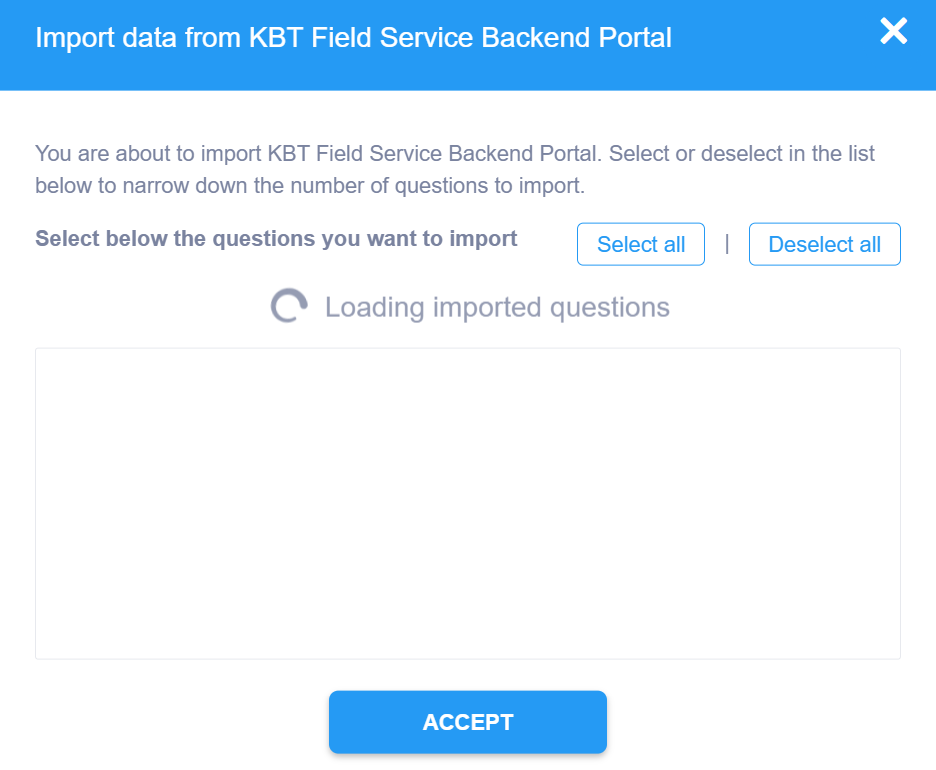This screenshot has width=936, height=770.
Task: Click the circular progress indicator beside loading text
Action: click(x=288, y=307)
